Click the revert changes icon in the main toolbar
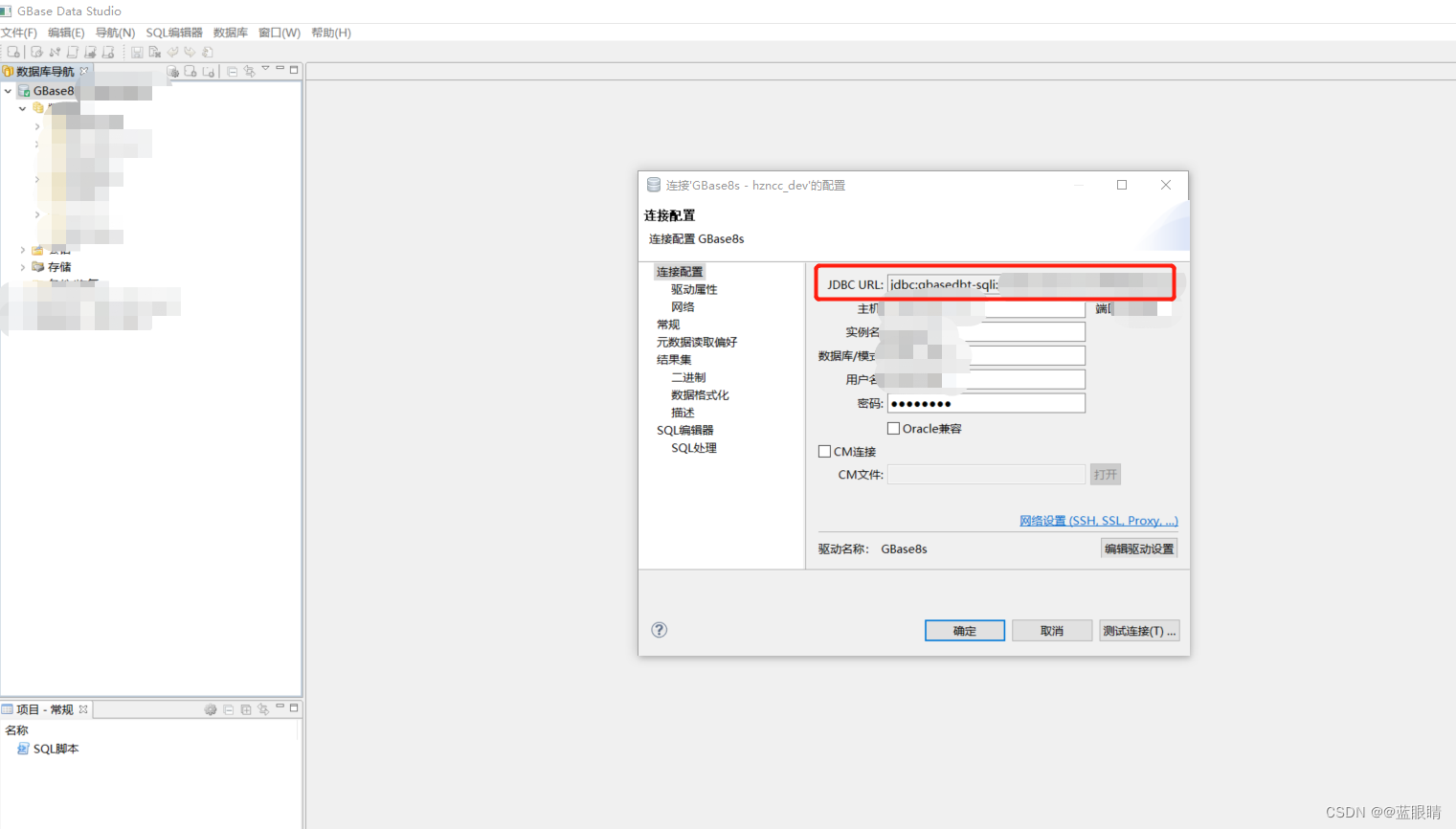This screenshot has width=1456, height=829. tap(155, 52)
